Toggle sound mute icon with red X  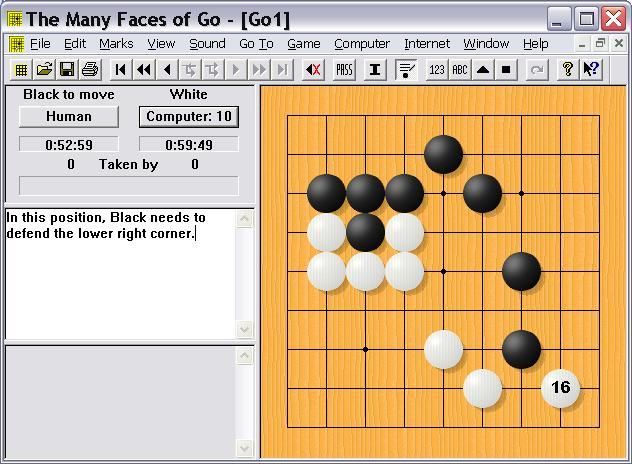(313, 69)
